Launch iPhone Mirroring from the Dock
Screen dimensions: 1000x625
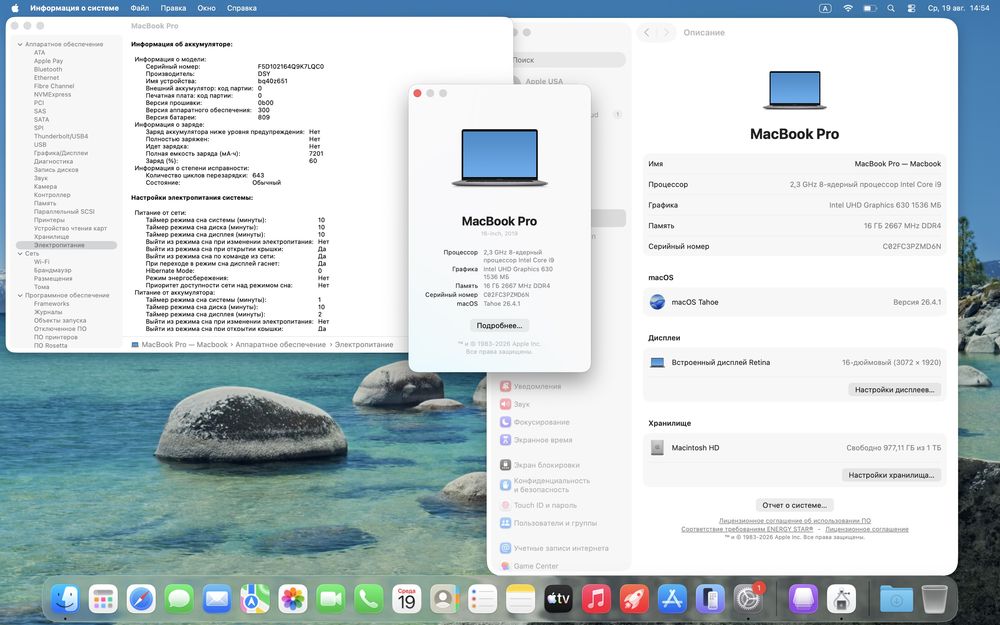coord(710,599)
